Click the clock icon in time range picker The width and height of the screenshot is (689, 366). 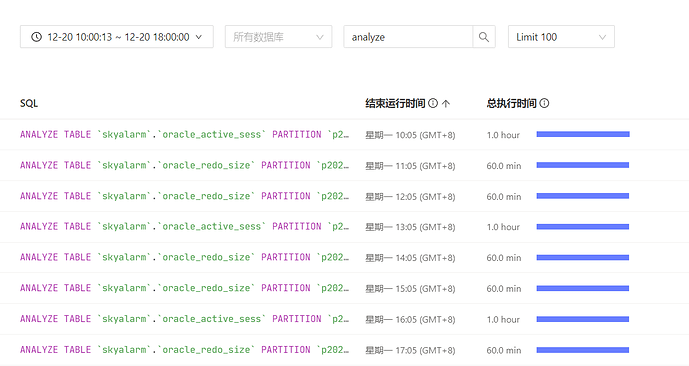tap(36, 37)
